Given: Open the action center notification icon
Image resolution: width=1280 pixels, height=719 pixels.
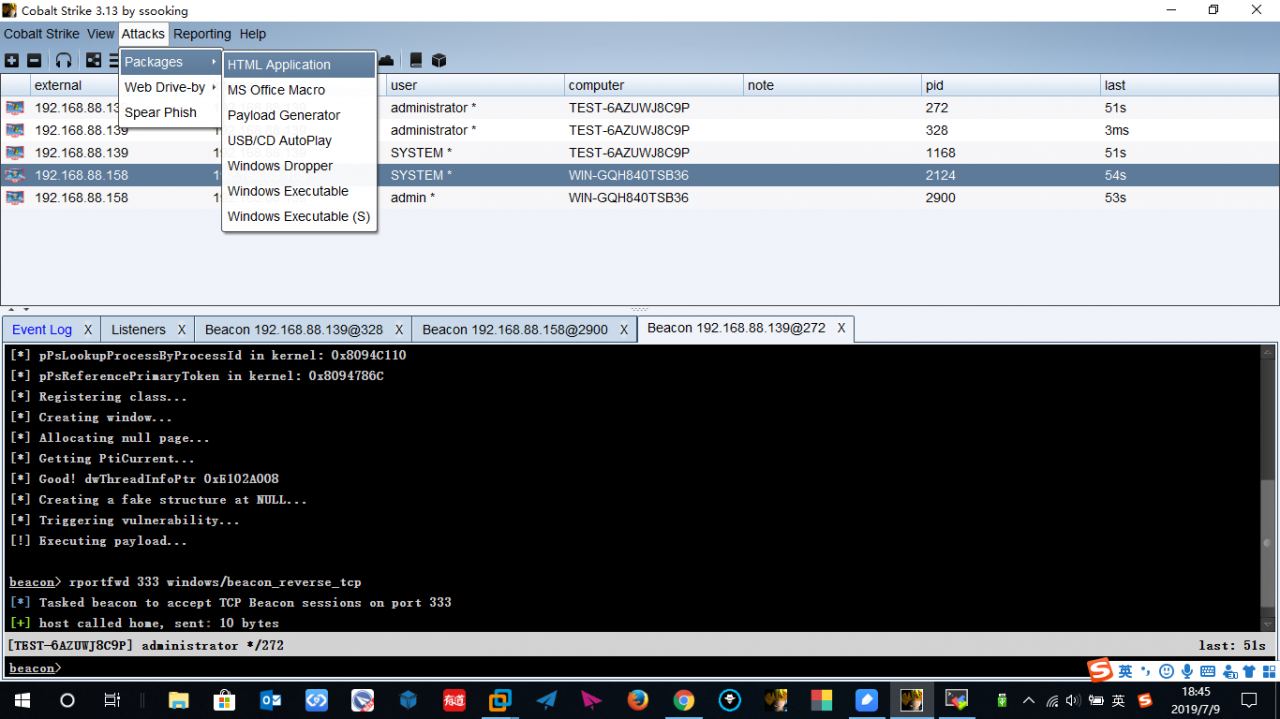Looking at the screenshot, I should pos(1249,700).
